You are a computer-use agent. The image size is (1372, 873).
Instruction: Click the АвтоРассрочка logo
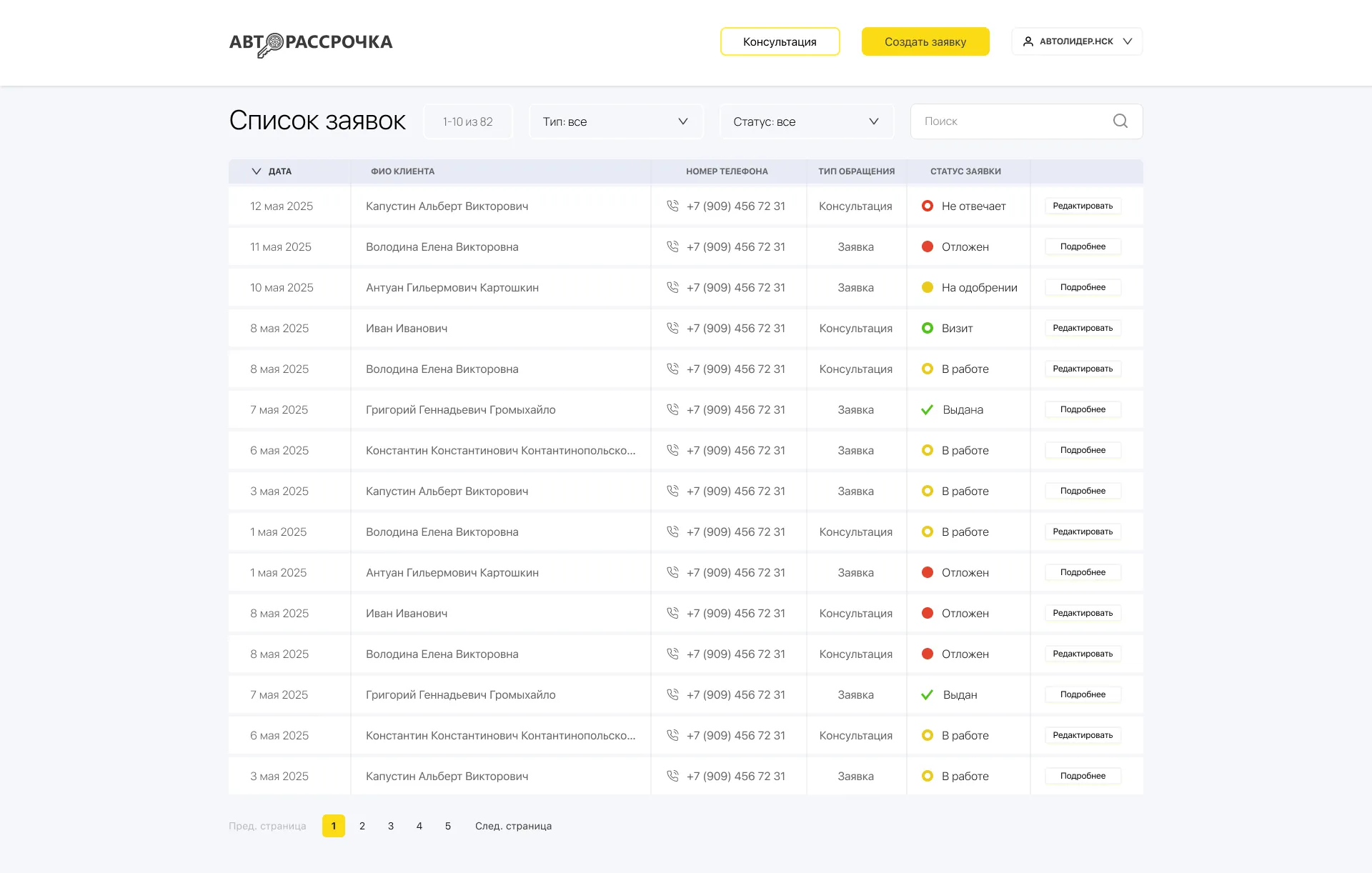click(x=310, y=43)
